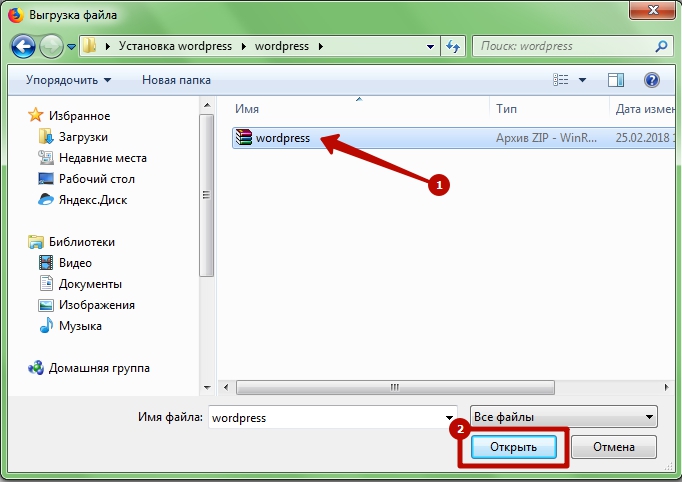
Task: Go back with the blue Back arrow
Action: [23, 46]
